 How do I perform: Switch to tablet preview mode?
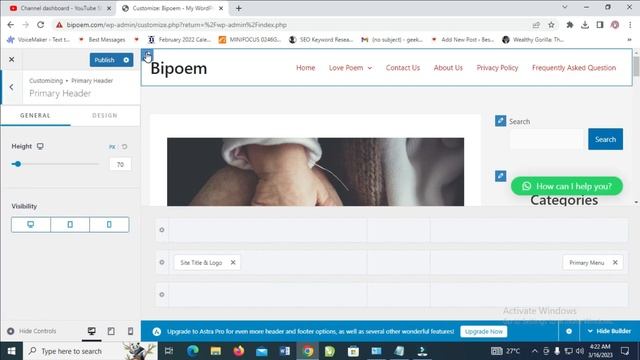pos(111,331)
